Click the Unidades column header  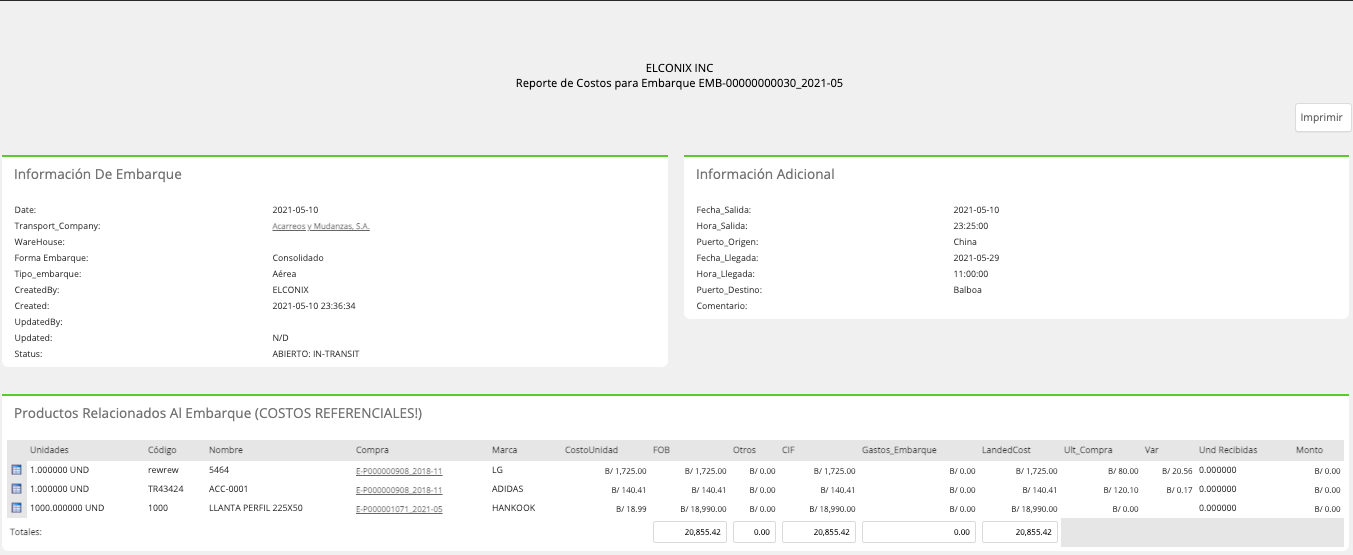[49, 450]
